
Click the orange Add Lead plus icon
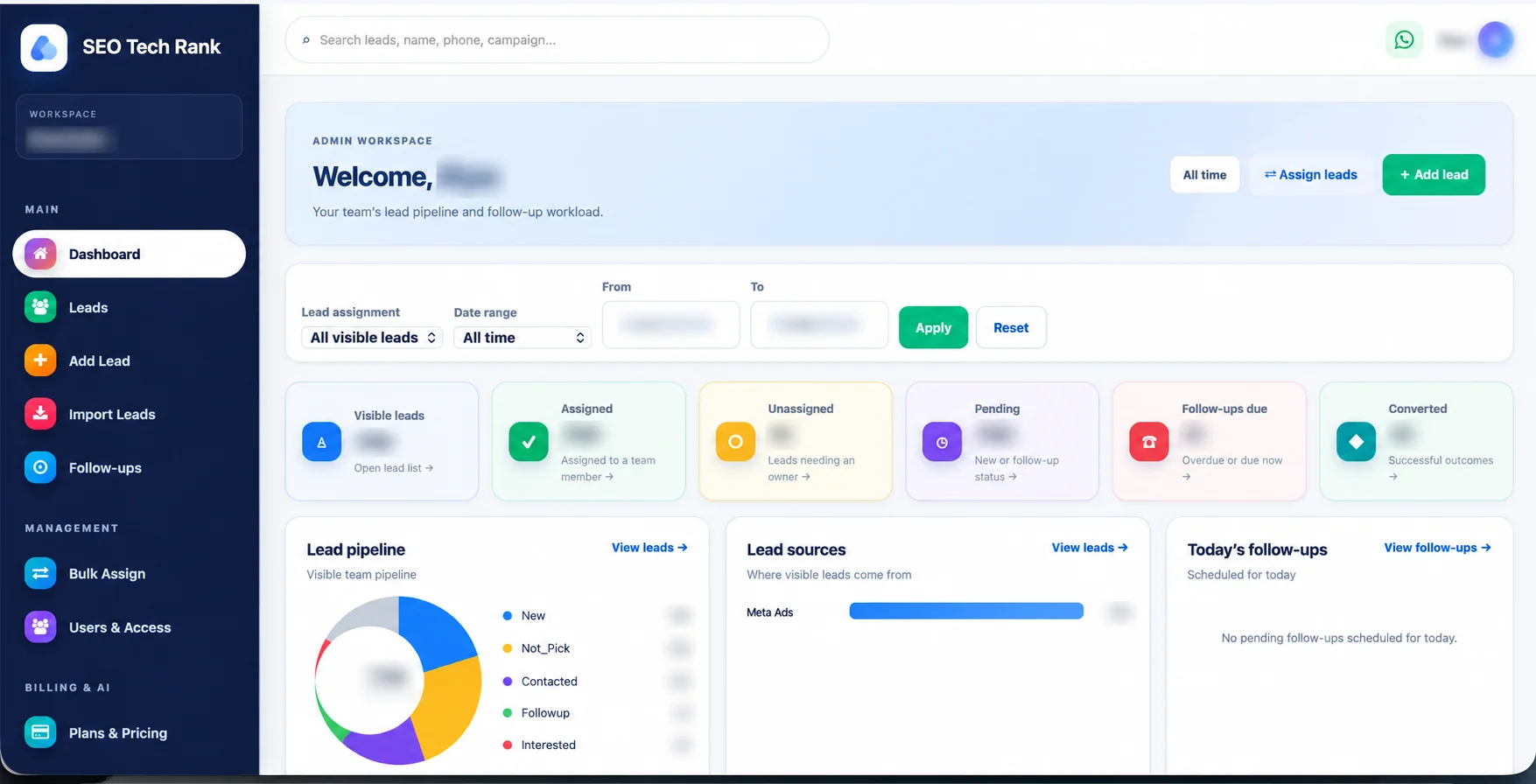[x=40, y=360]
